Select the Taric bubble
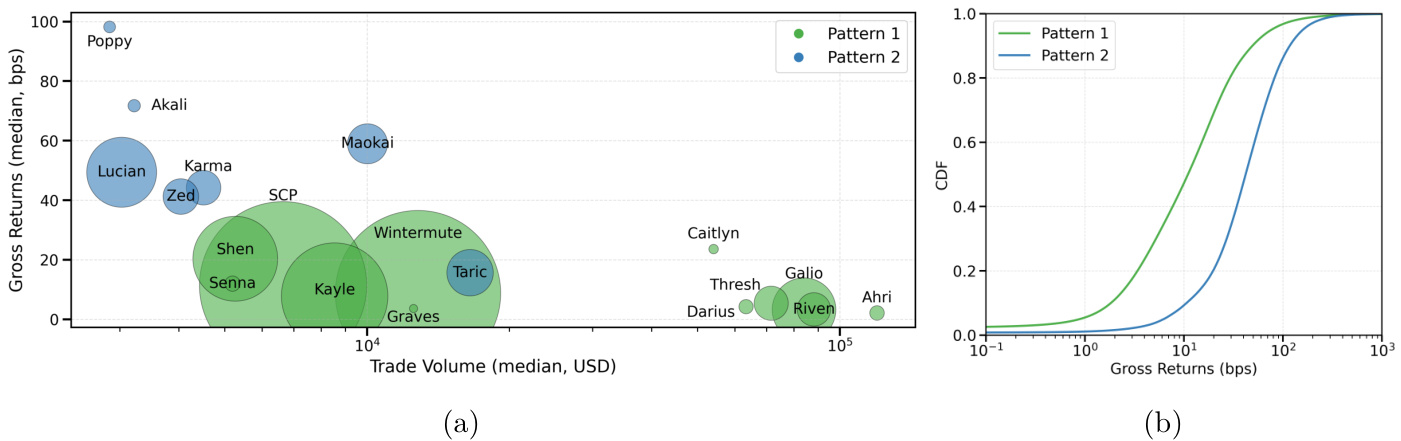This screenshot has width=1401, height=441. pos(469,273)
